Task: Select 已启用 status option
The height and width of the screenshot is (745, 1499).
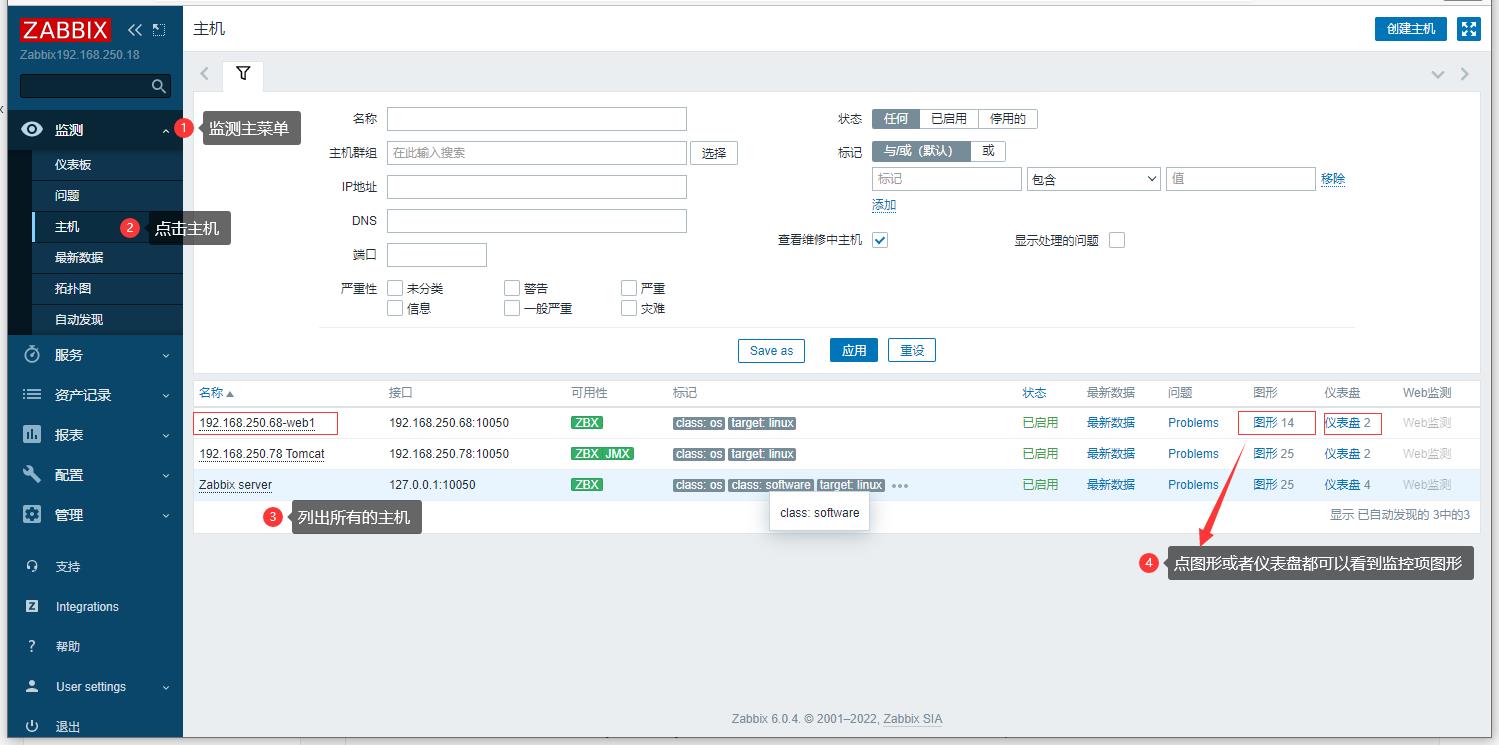Action: (949, 119)
